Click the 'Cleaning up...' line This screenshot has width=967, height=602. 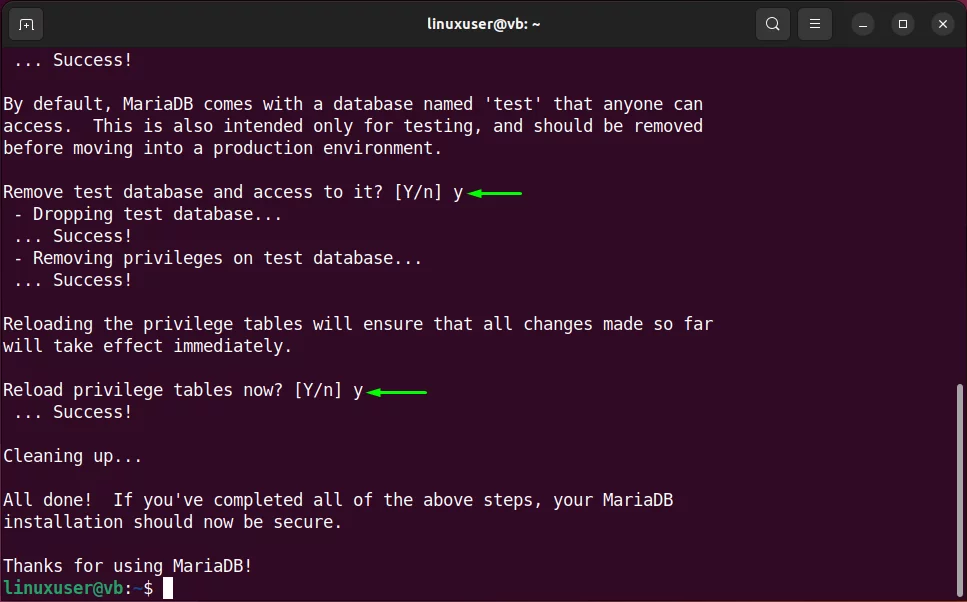[x=73, y=456]
